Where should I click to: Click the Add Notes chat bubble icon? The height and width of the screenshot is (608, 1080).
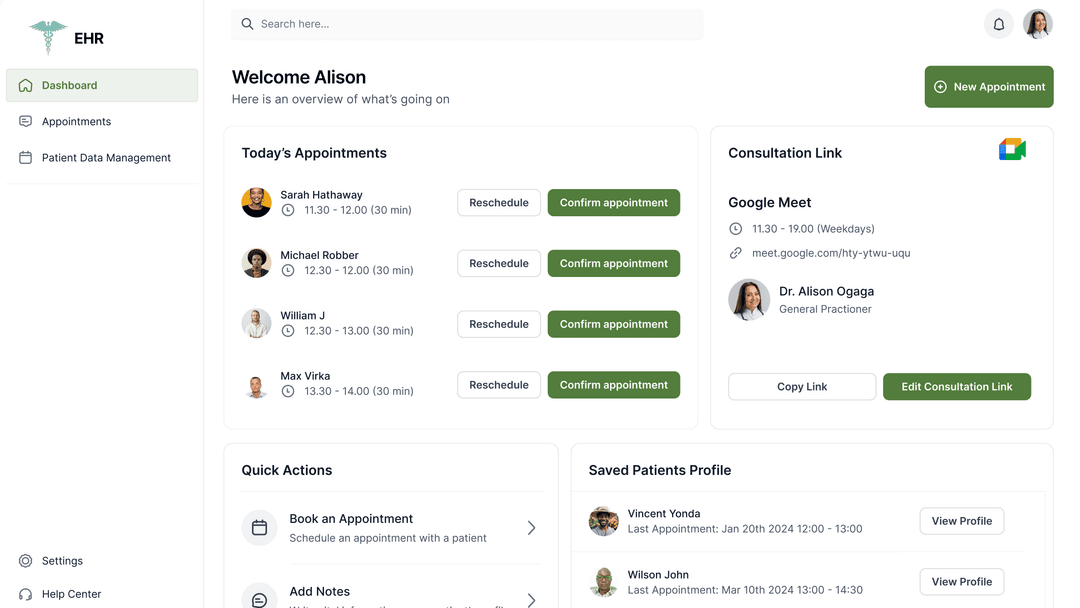[x=259, y=598]
